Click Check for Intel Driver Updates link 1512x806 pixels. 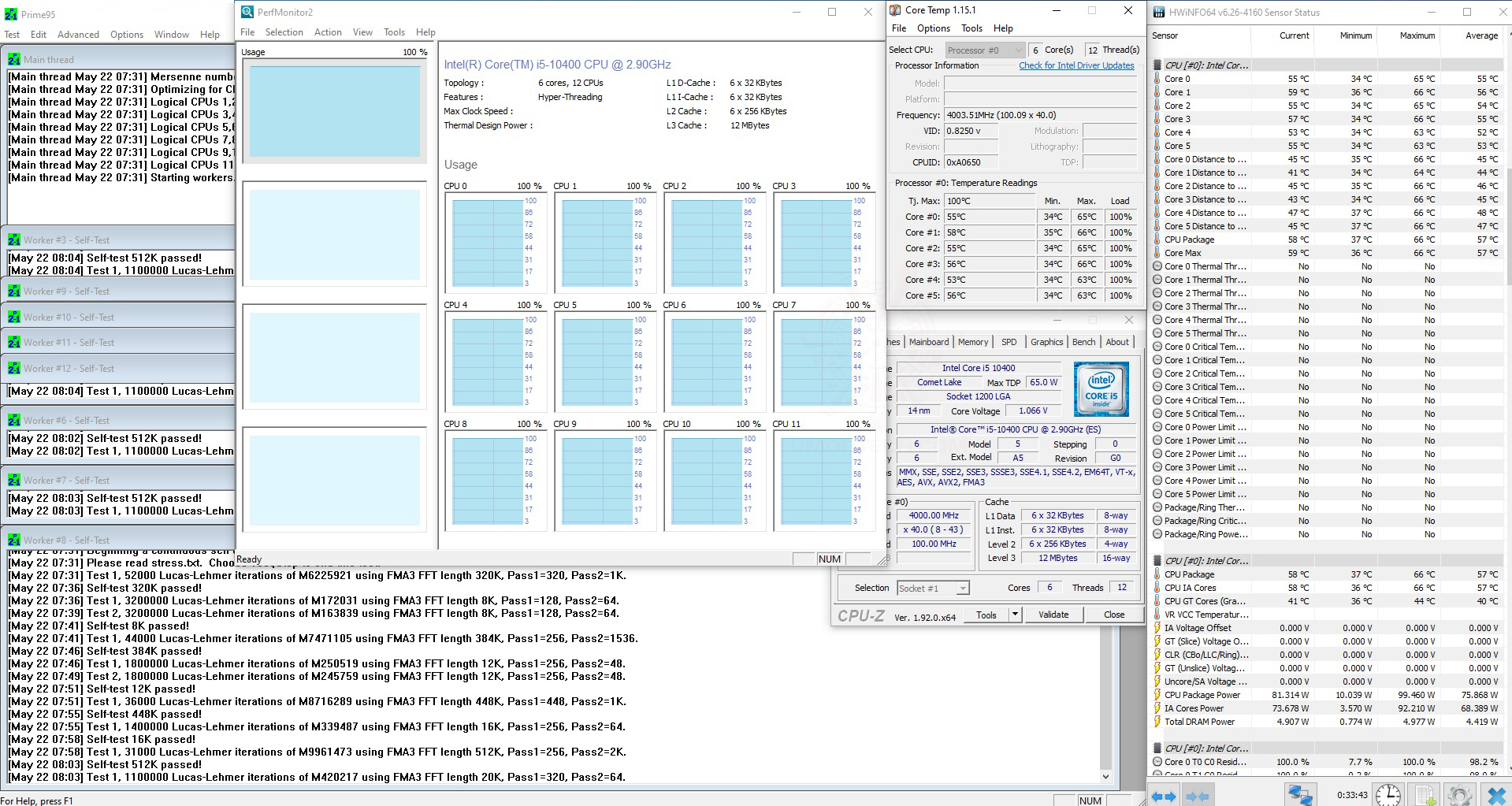tap(1076, 65)
